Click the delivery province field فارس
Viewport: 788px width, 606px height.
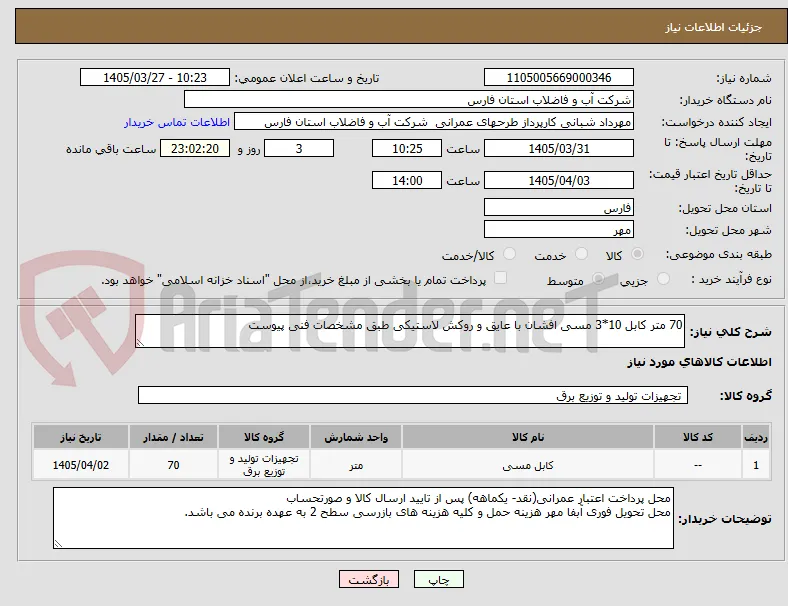tap(559, 207)
